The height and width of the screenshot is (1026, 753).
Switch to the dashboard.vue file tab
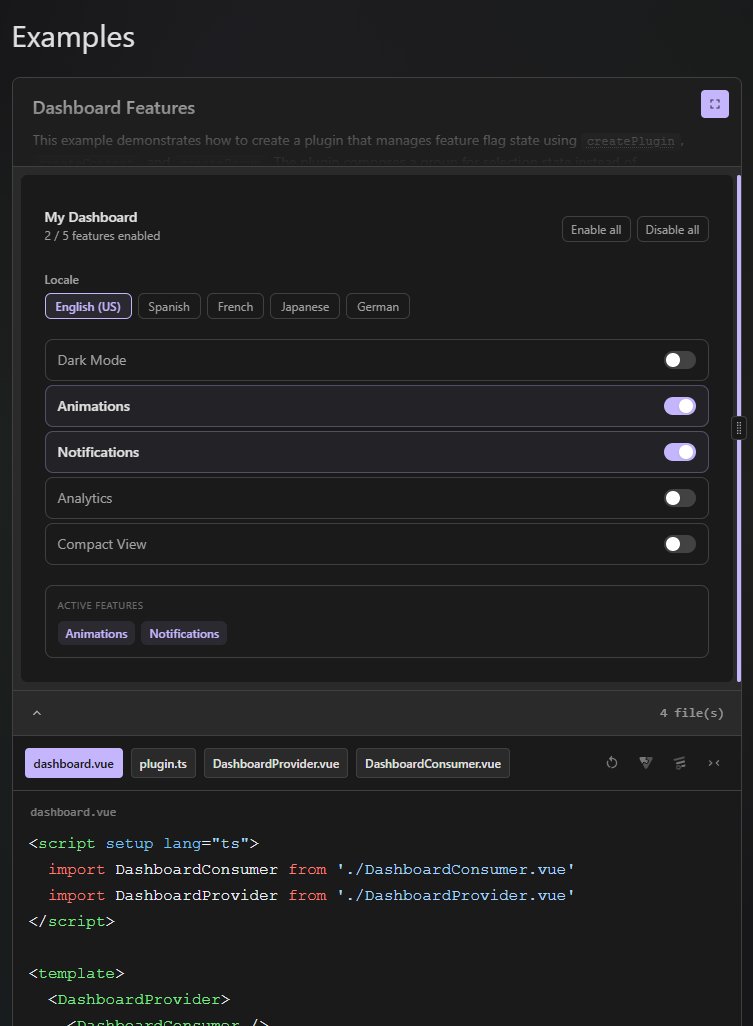[74, 763]
